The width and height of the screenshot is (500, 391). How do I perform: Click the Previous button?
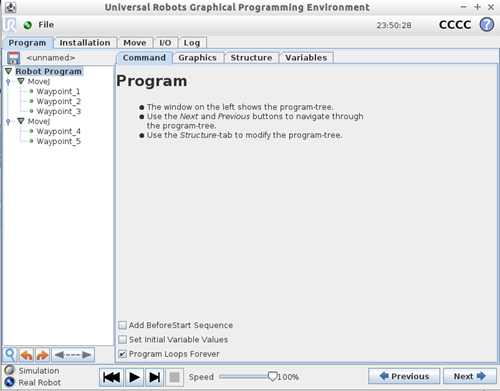[404, 376]
